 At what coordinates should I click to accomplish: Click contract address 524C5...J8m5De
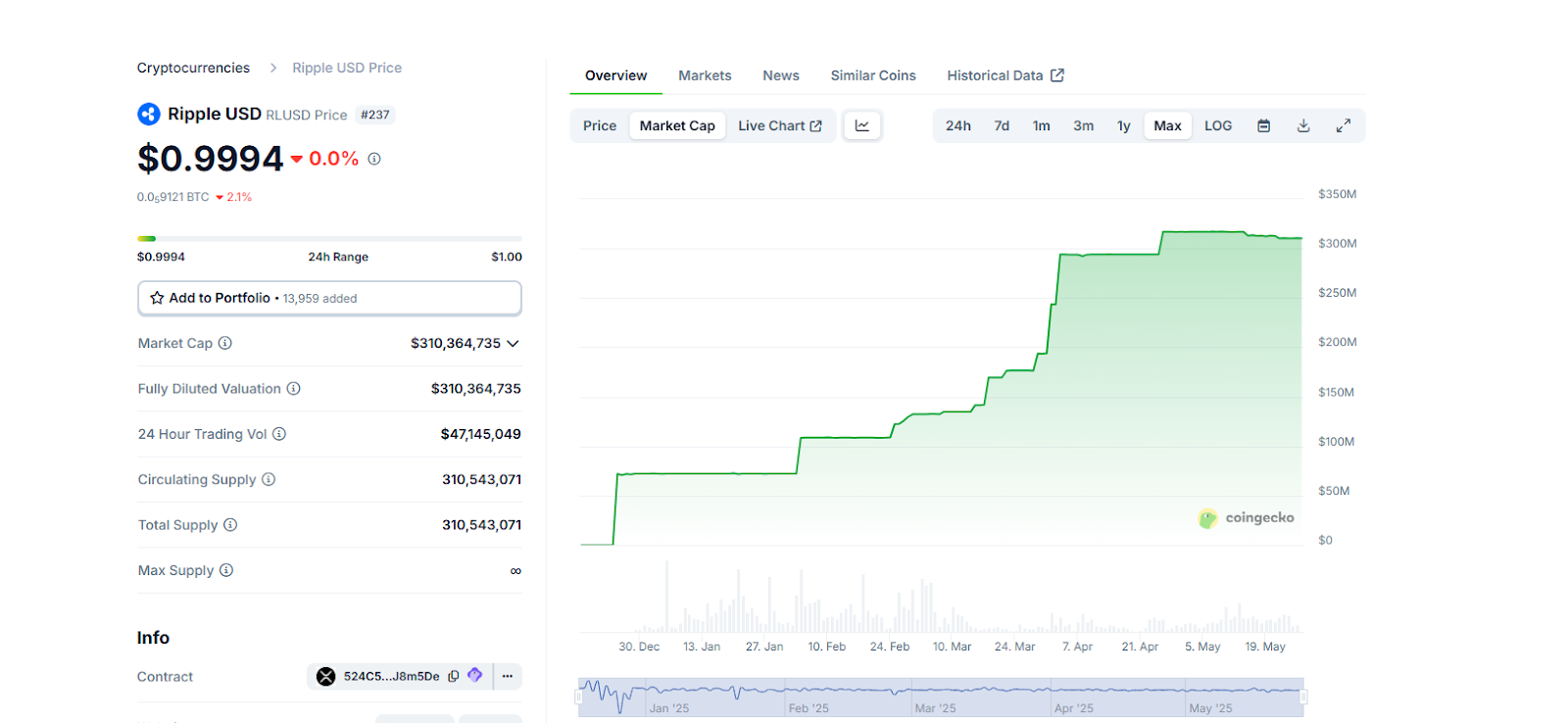pos(391,676)
